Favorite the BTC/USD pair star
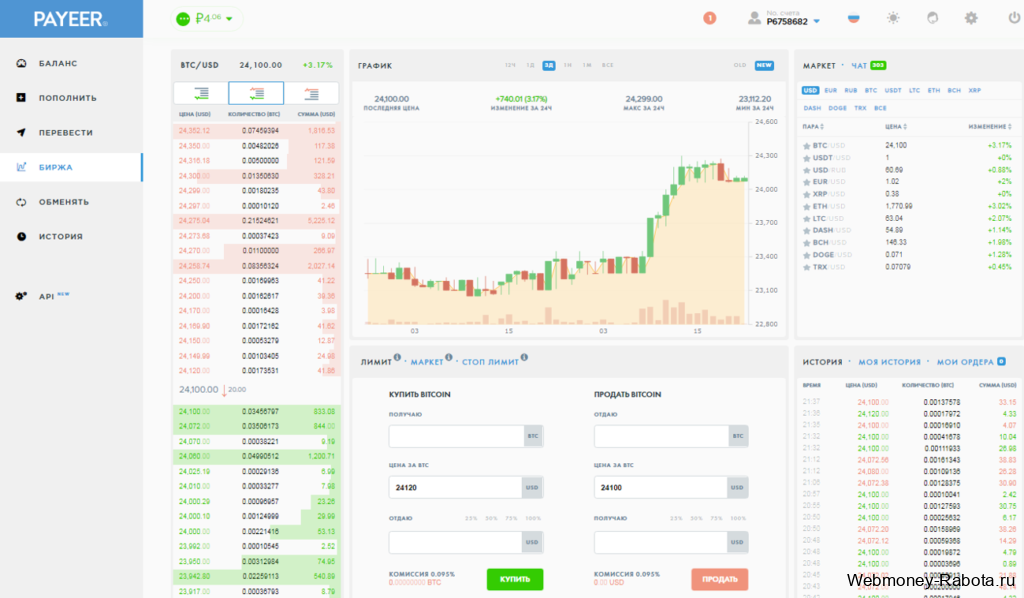Image resolution: width=1024 pixels, height=598 pixels. 807,146
